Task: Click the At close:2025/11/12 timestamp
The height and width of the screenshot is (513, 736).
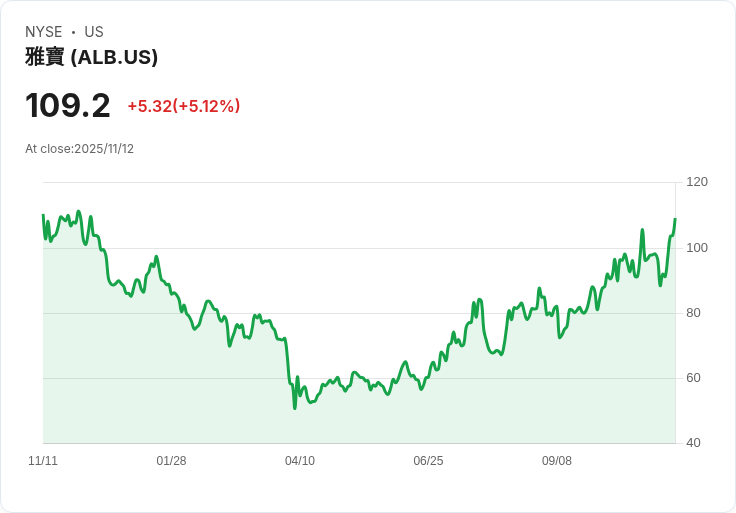Action: [x=79, y=149]
